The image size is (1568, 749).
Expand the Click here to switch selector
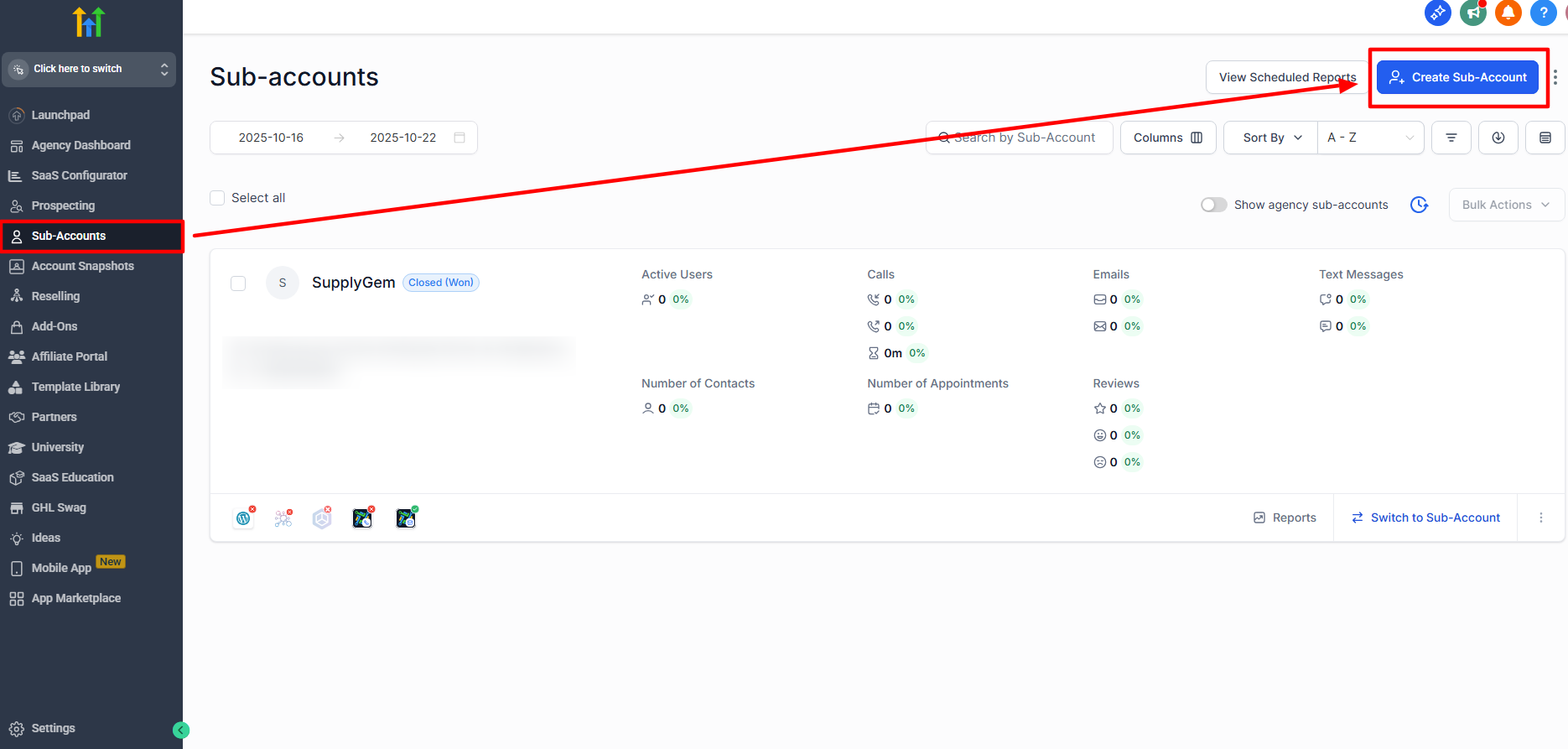(x=89, y=69)
